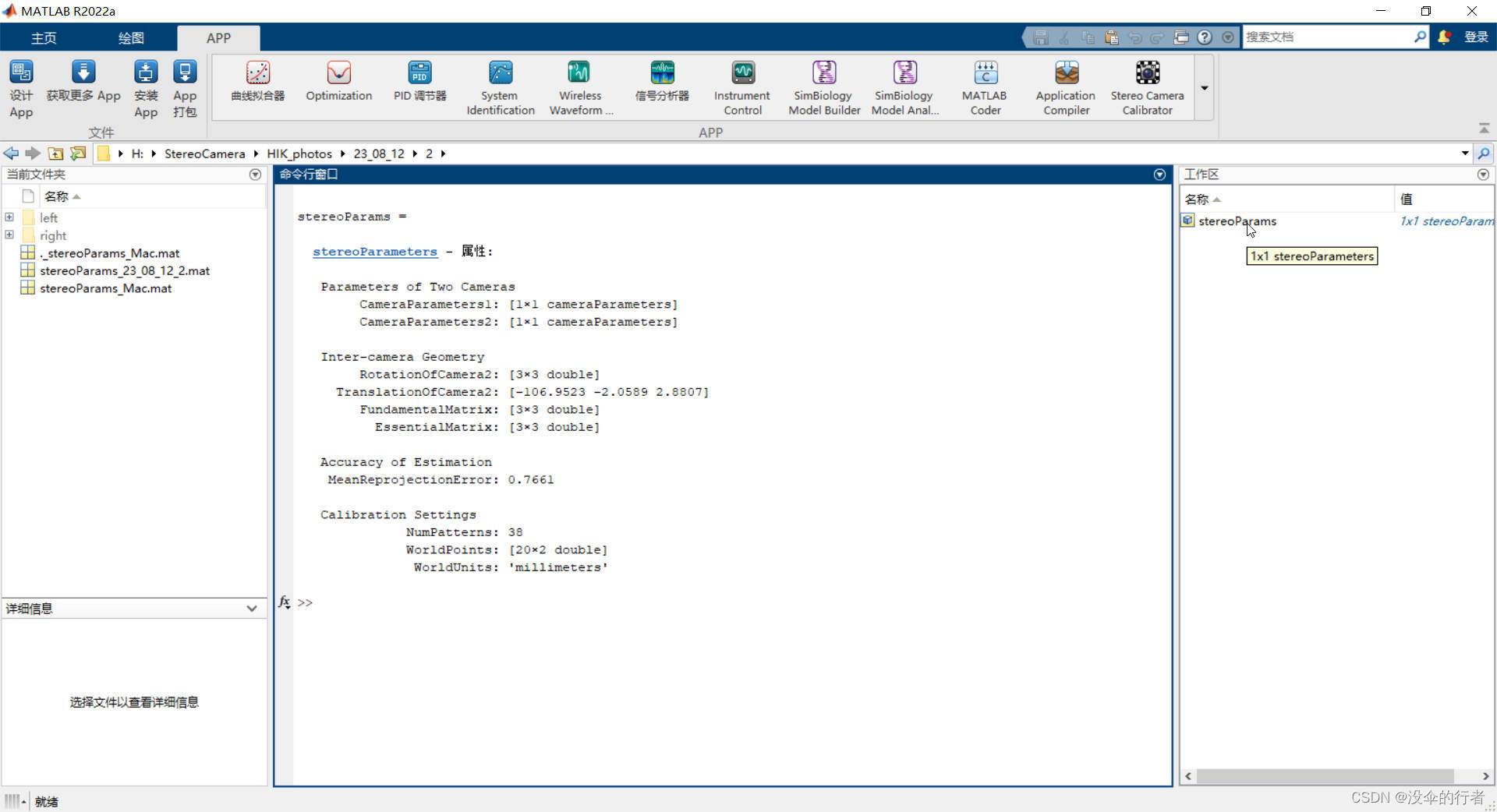Click the Paste icon in quick toolbar
The width and height of the screenshot is (1497, 812).
(x=1111, y=37)
